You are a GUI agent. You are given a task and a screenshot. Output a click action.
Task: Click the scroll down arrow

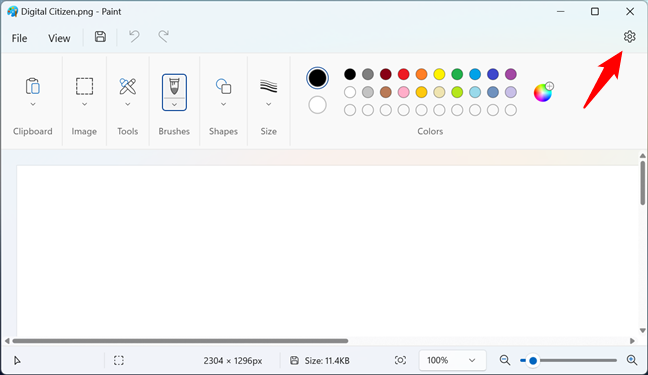[x=643, y=330]
